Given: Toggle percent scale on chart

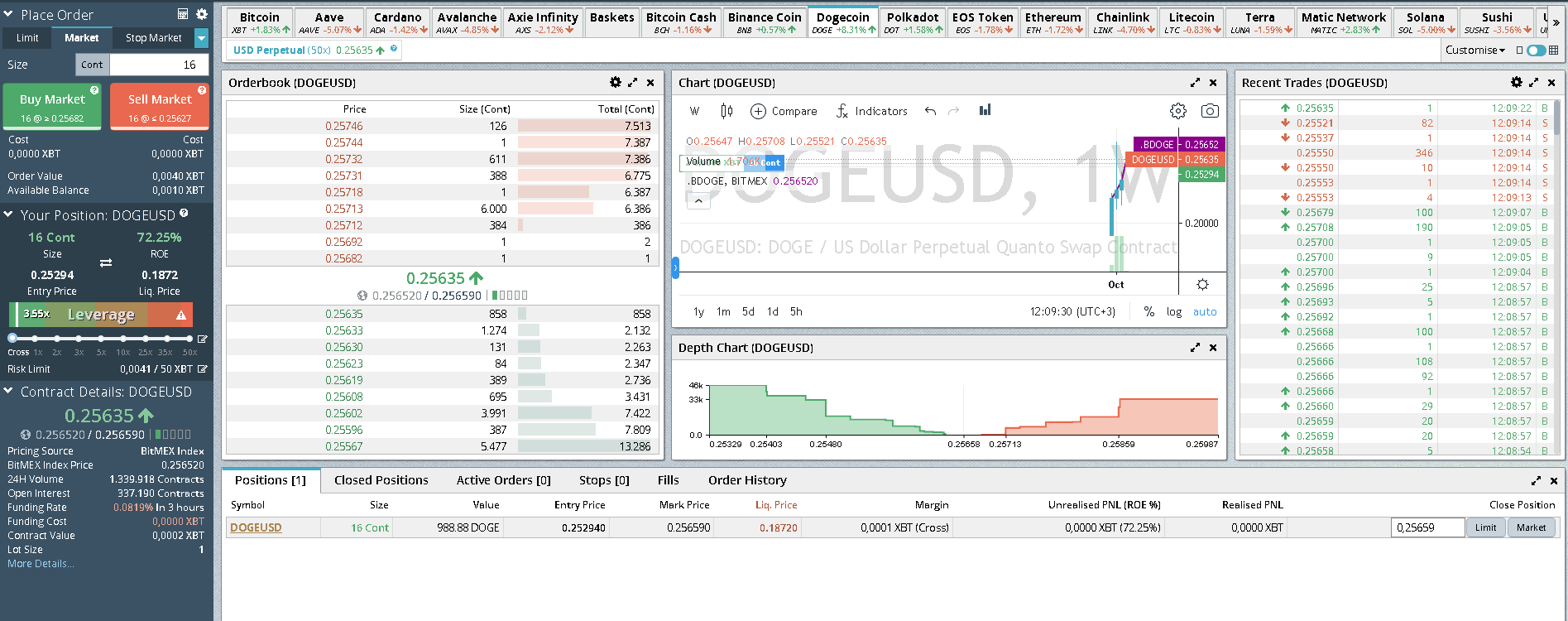Looking at the screenshot, I should pyautogui.click(x=1148, y=311).
